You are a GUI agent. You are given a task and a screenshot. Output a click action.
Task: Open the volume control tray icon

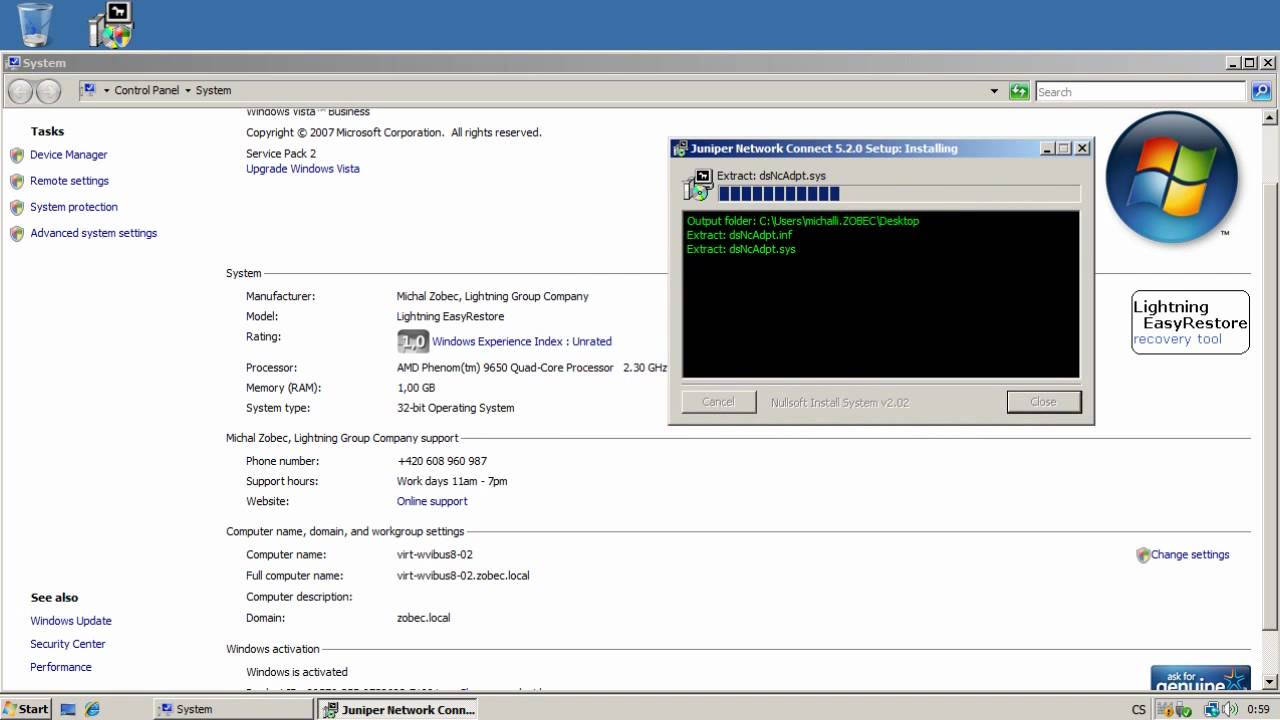[1229, 709]
